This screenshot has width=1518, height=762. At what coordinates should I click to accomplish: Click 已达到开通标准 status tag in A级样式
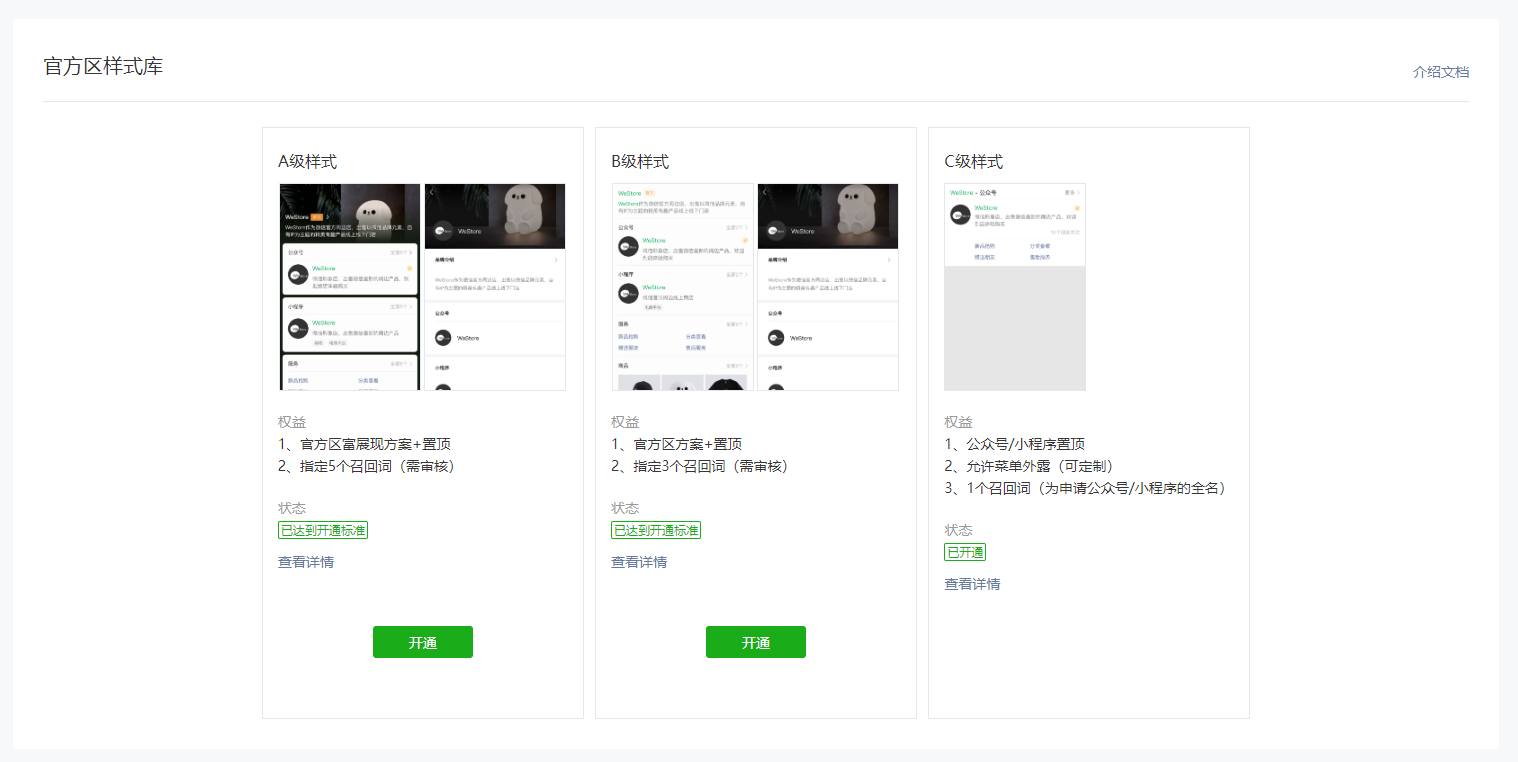(323, 530)
